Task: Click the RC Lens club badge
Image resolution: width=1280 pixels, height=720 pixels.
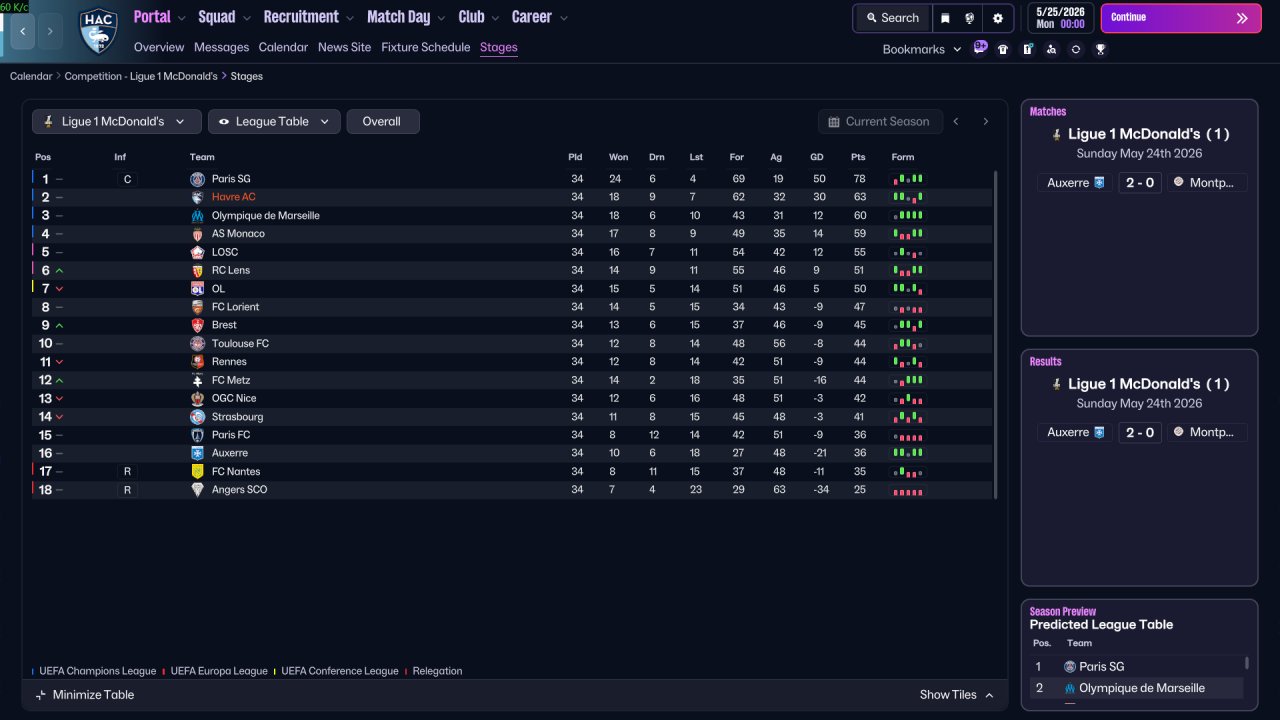Action: pos(197,270)
